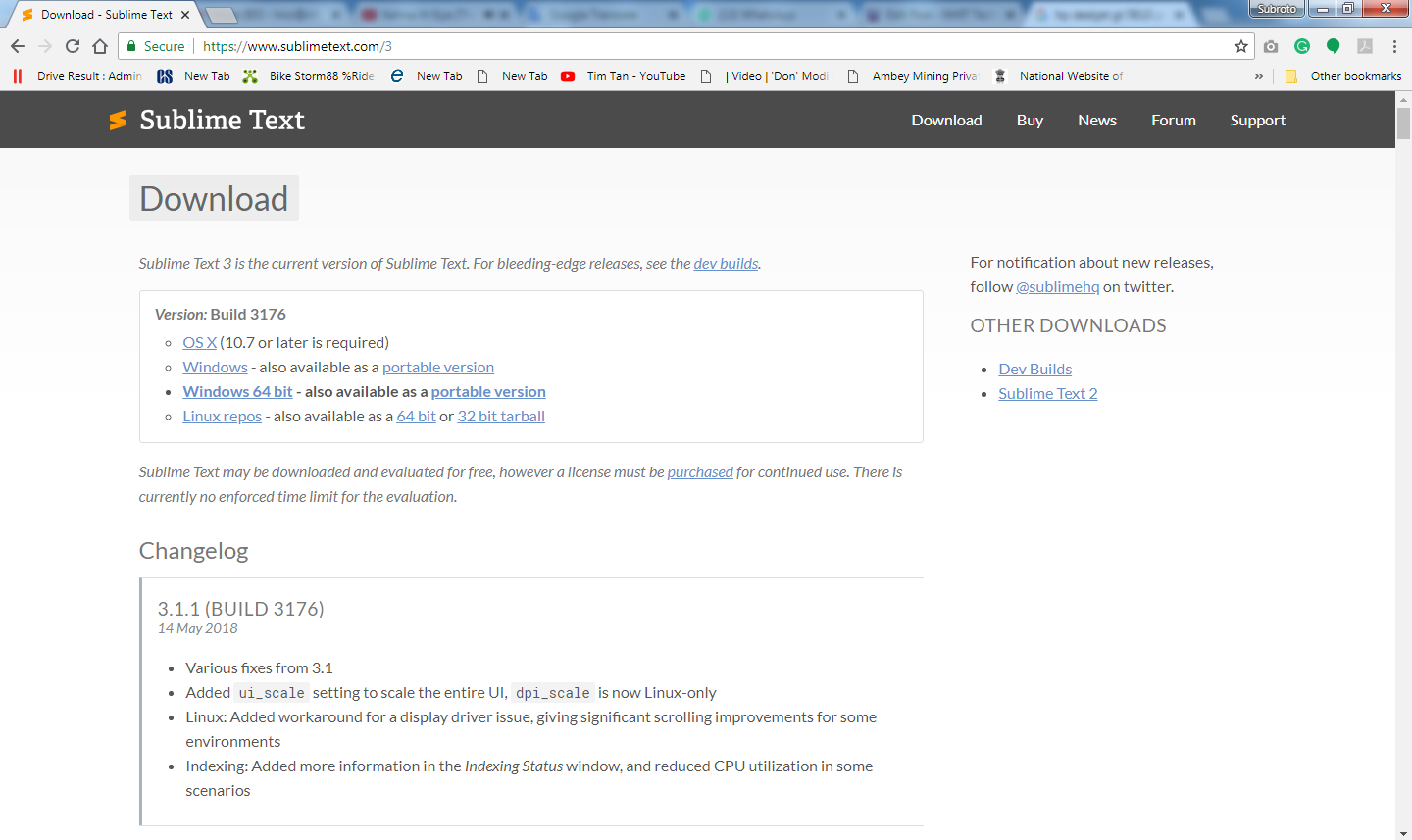Click the page vertical scrollbar thumb
The width and height of the screenshot is (1412, 840).
pyautogui.click(x=1403, y=124)
